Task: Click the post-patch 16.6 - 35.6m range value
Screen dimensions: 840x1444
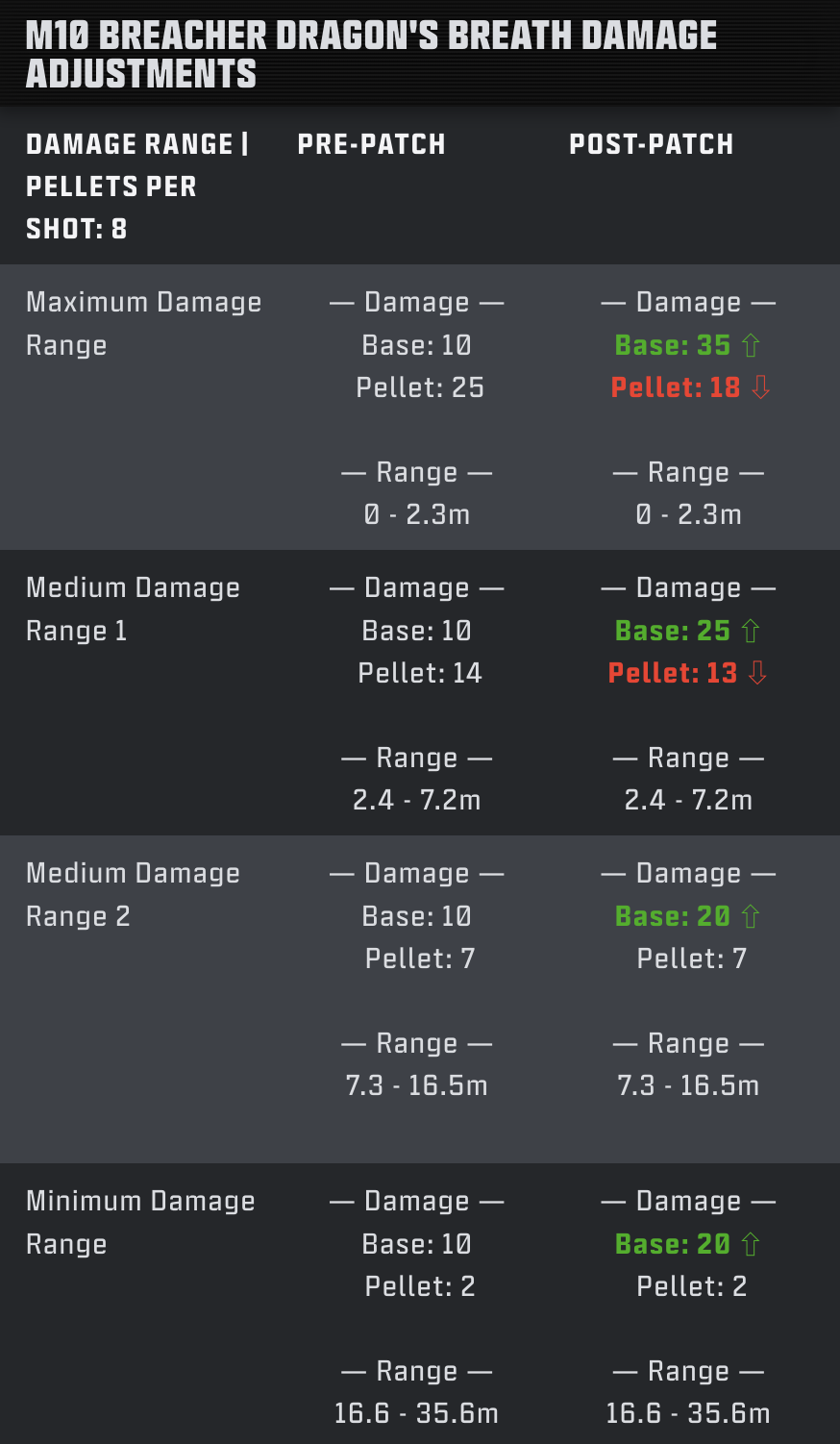Action: point(688,1413)
